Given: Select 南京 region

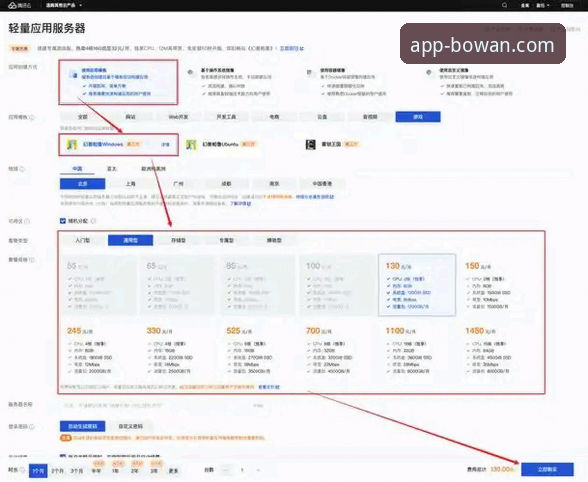Looking at the screenshot, I should pos(274,184).
